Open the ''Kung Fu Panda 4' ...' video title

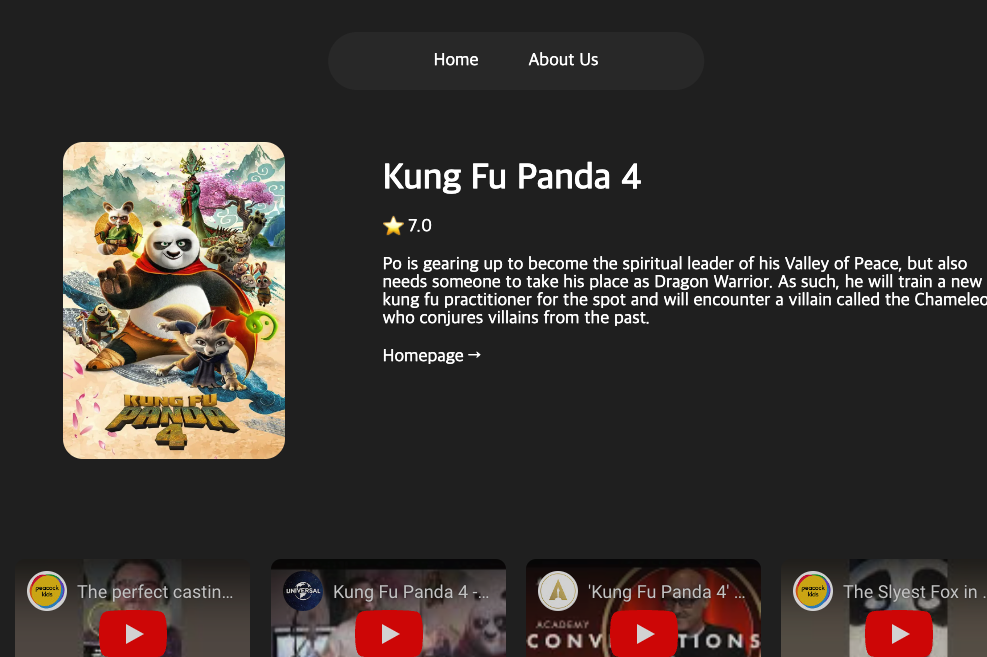(666, 592)
